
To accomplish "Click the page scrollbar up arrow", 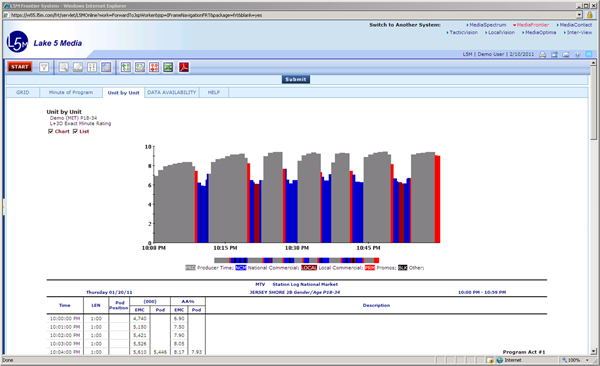I will pos(593,63).
